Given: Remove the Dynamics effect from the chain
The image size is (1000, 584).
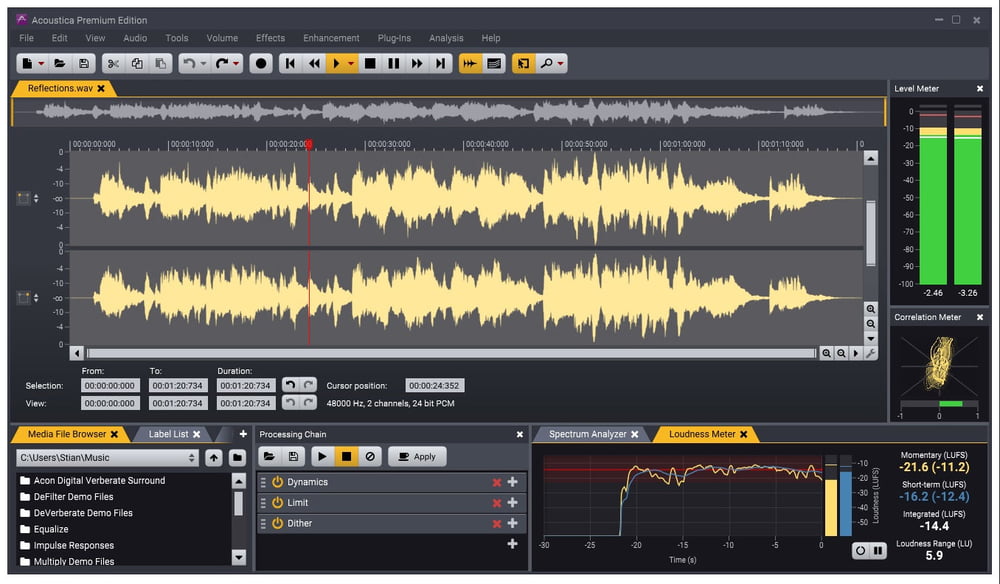Looking at the screenshot, I should (497, 483).
